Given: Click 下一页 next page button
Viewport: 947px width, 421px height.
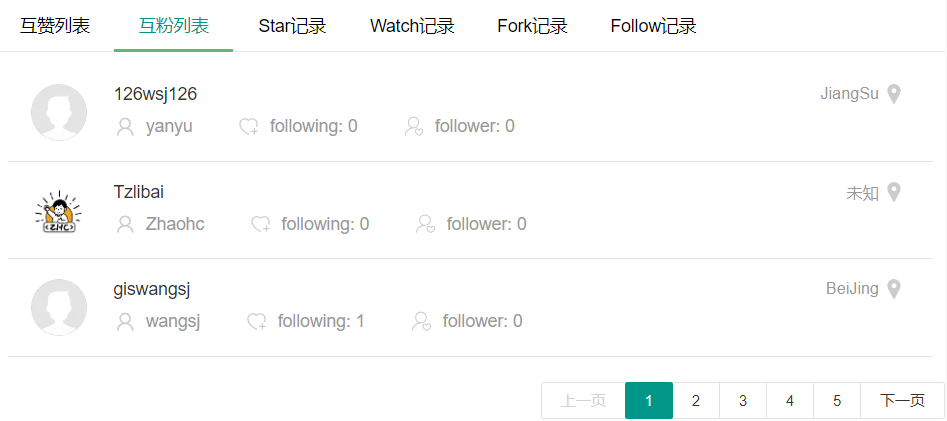Looking at the screenshot, I should click(x=902, y=400).
